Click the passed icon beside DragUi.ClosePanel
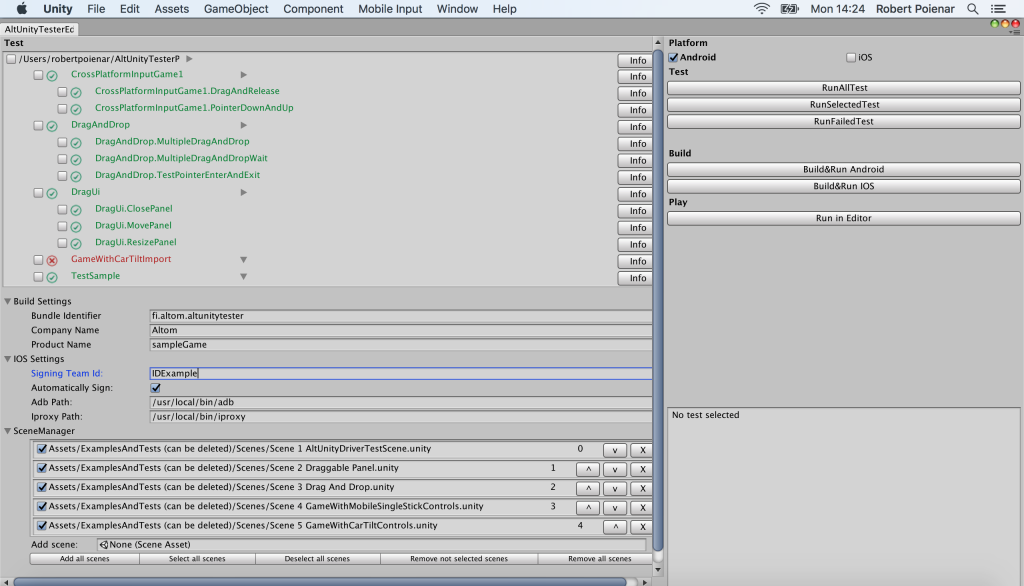The image size is (1024, 586). 76,210
